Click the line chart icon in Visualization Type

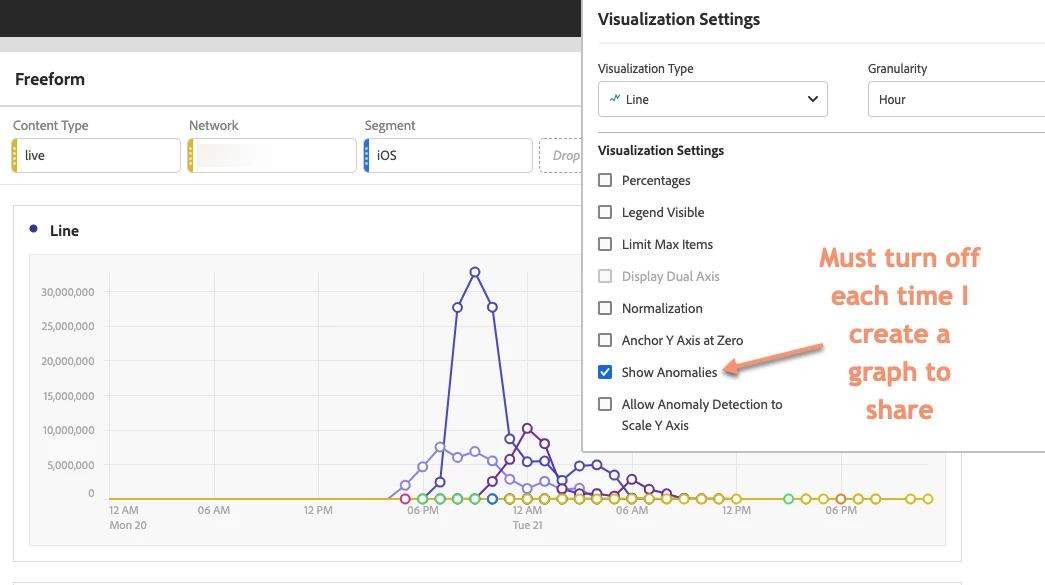tap(614, 99)
